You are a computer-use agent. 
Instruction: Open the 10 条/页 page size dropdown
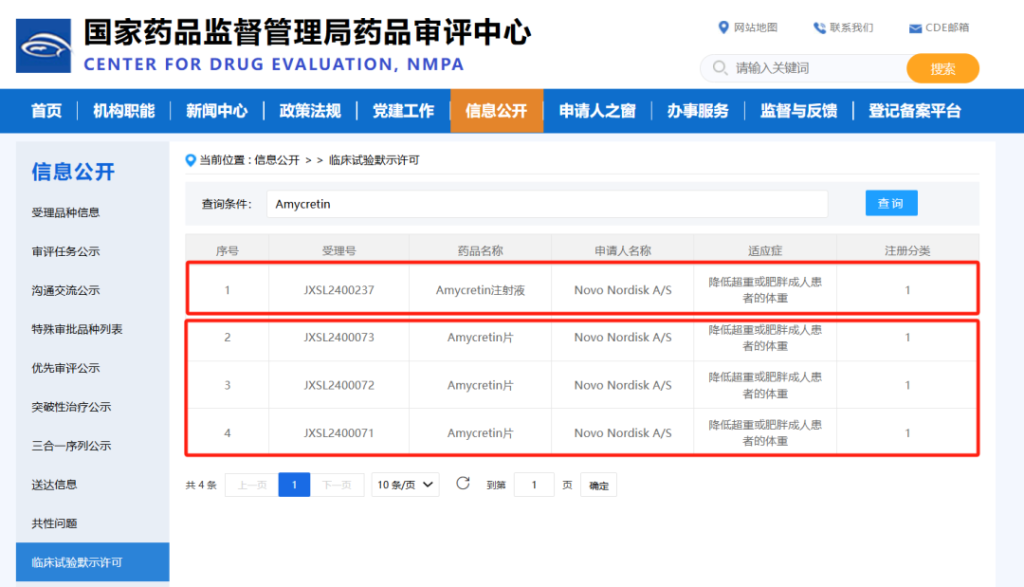[405, 485]
